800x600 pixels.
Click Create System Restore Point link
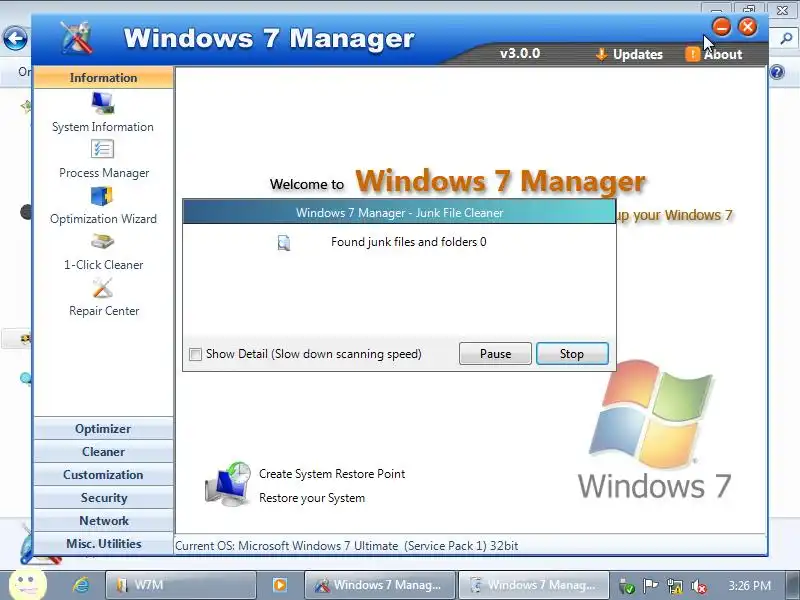tap(332, 474)
